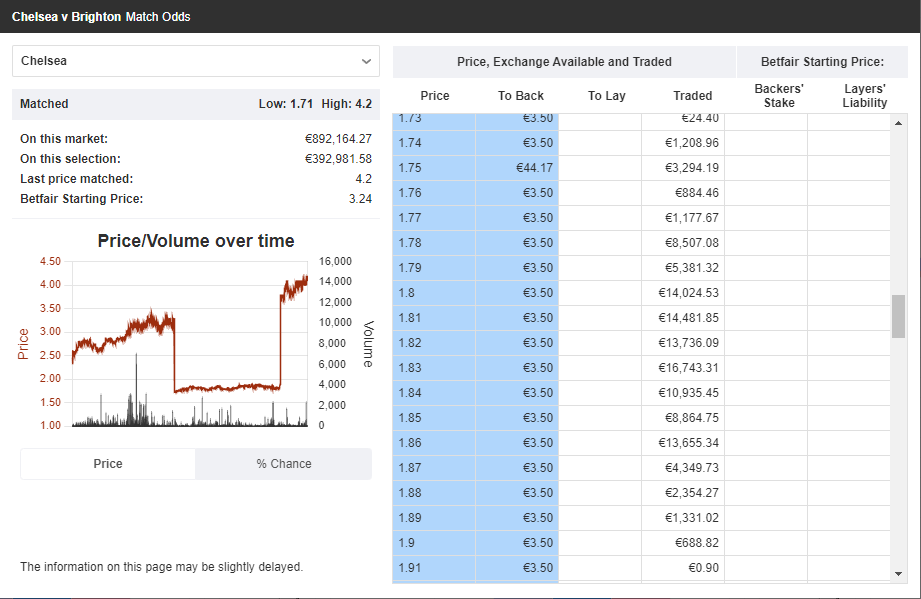Click traded amount €14,024.53
The height and width of the screenshot is (599, 921).
point(688,292)
